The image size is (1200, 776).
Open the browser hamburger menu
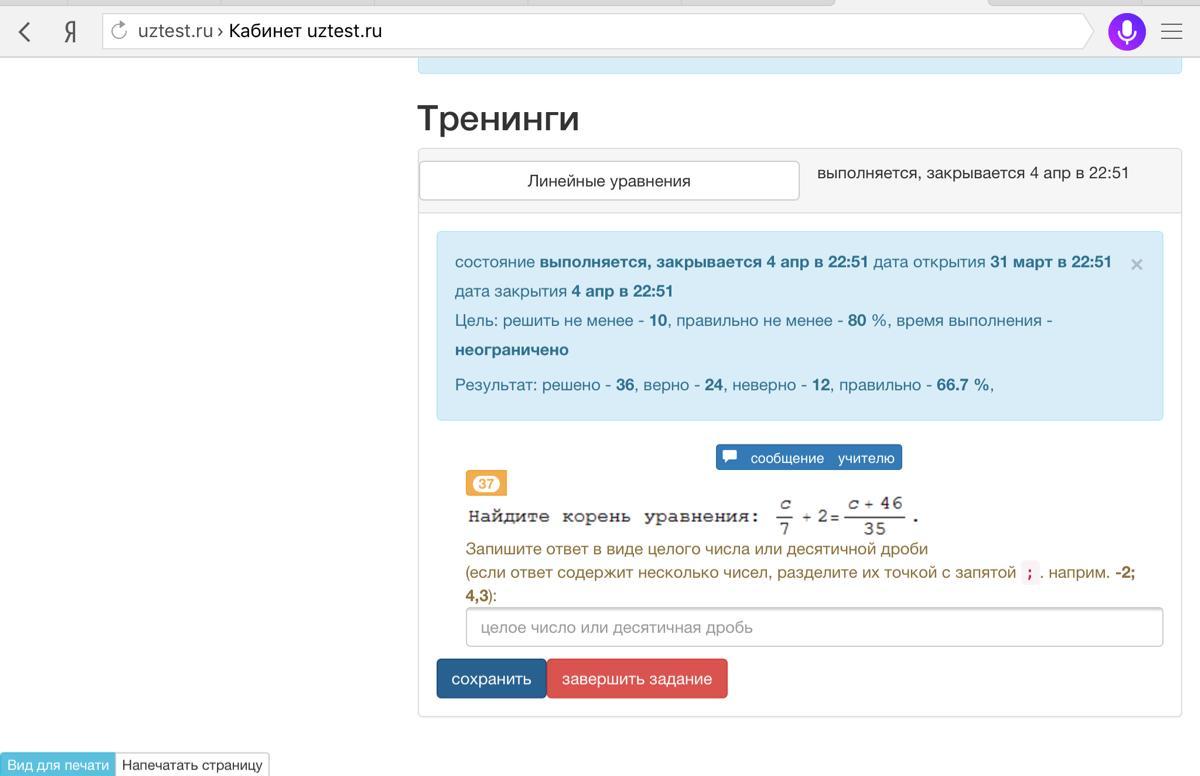1171,31
